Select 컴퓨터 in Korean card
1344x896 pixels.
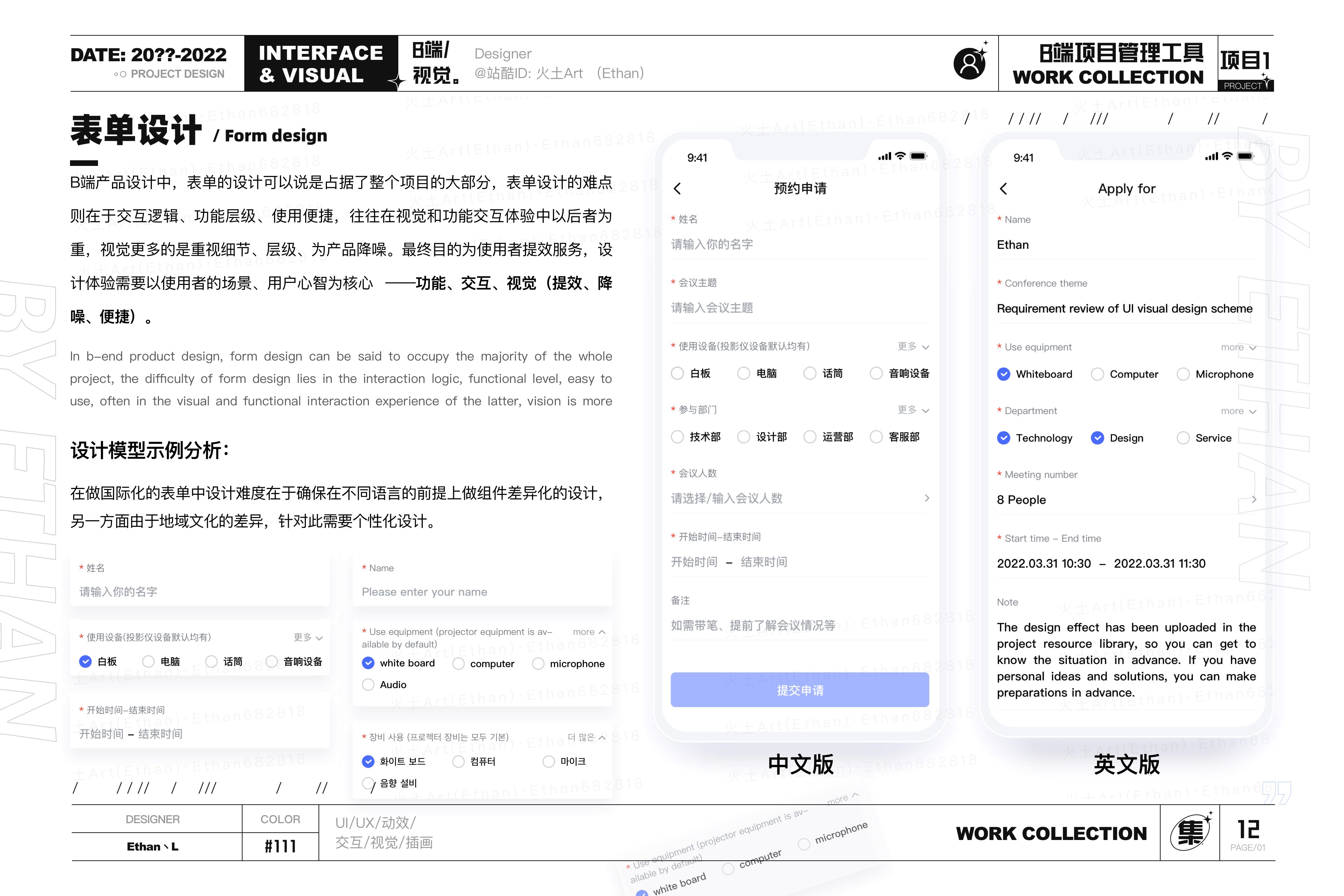click(458, 761)
